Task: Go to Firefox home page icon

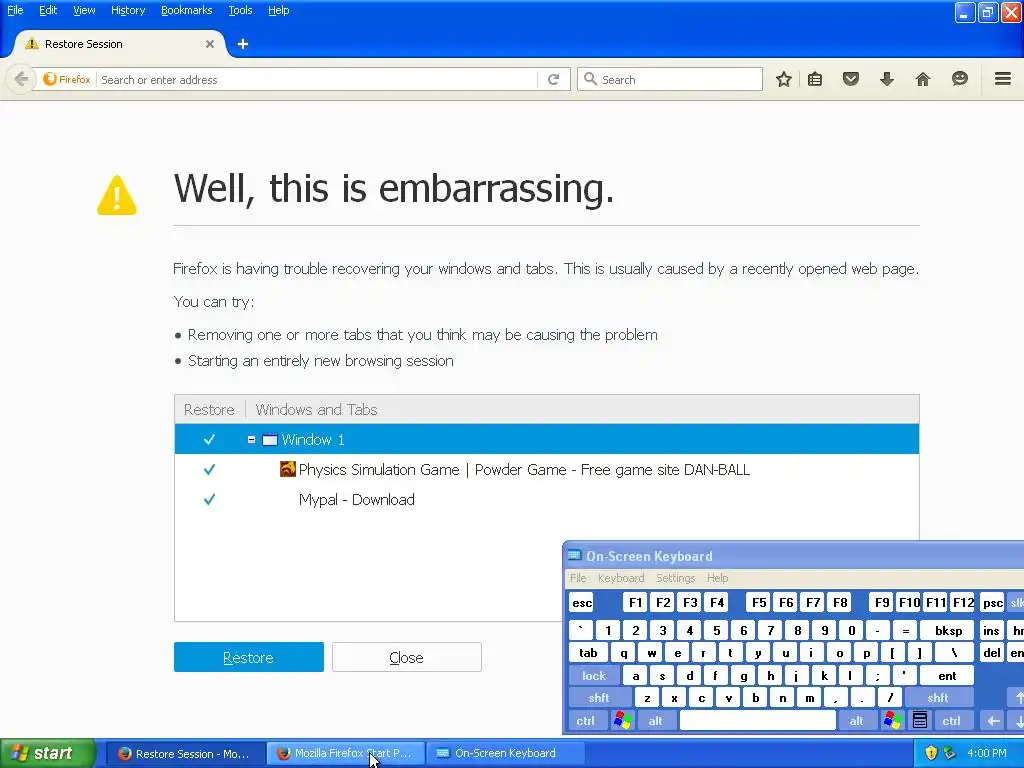Action: point(923,80)
